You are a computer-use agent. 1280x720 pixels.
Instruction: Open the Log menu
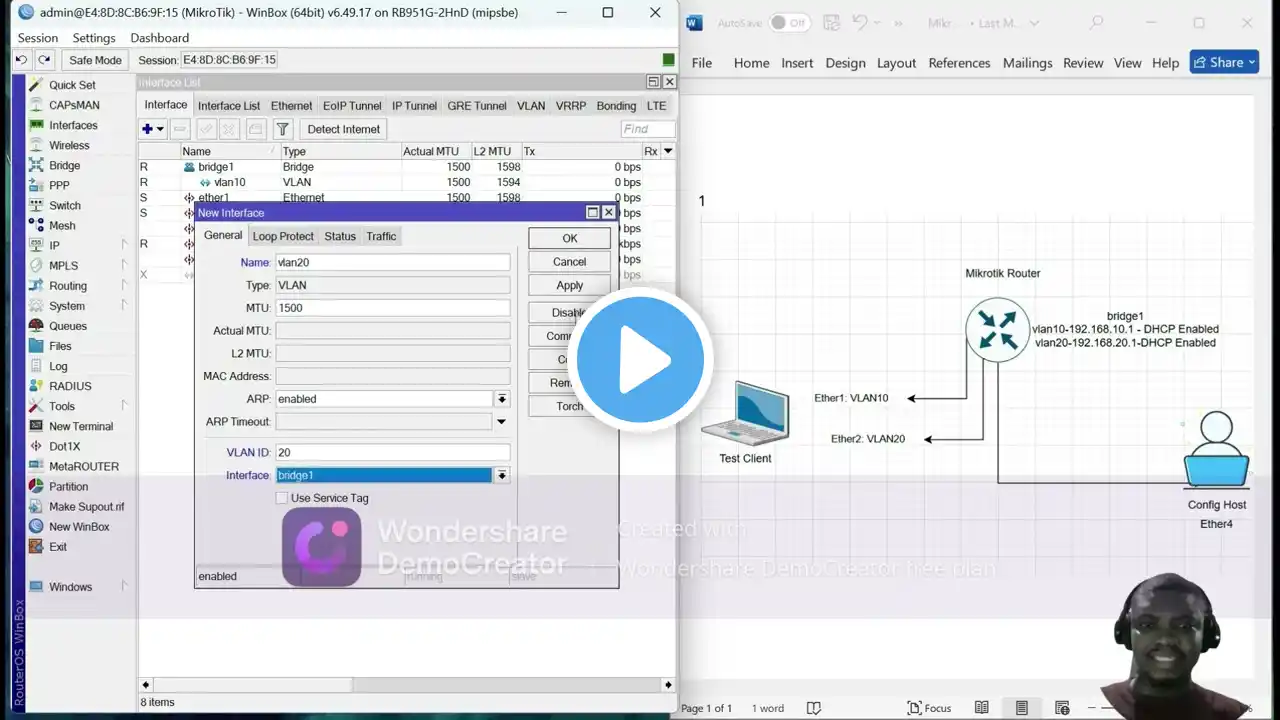click(x=58, y=366)
